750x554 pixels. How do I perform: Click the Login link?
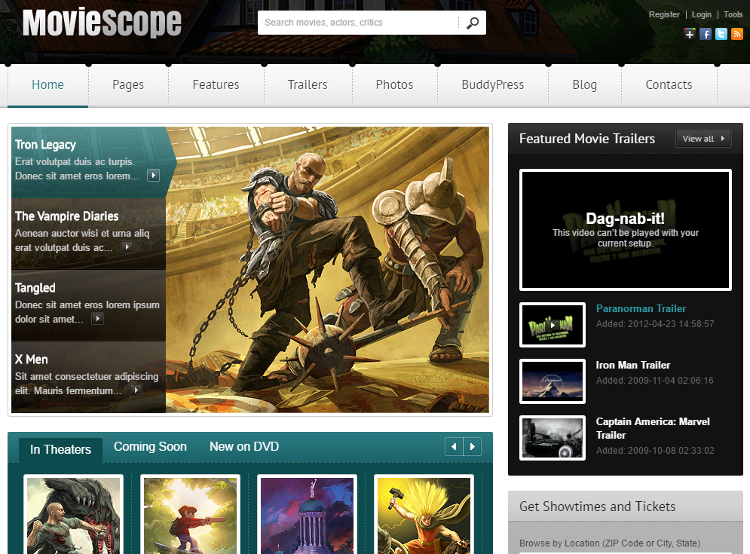pyautogui.click(x=701, y=14)
